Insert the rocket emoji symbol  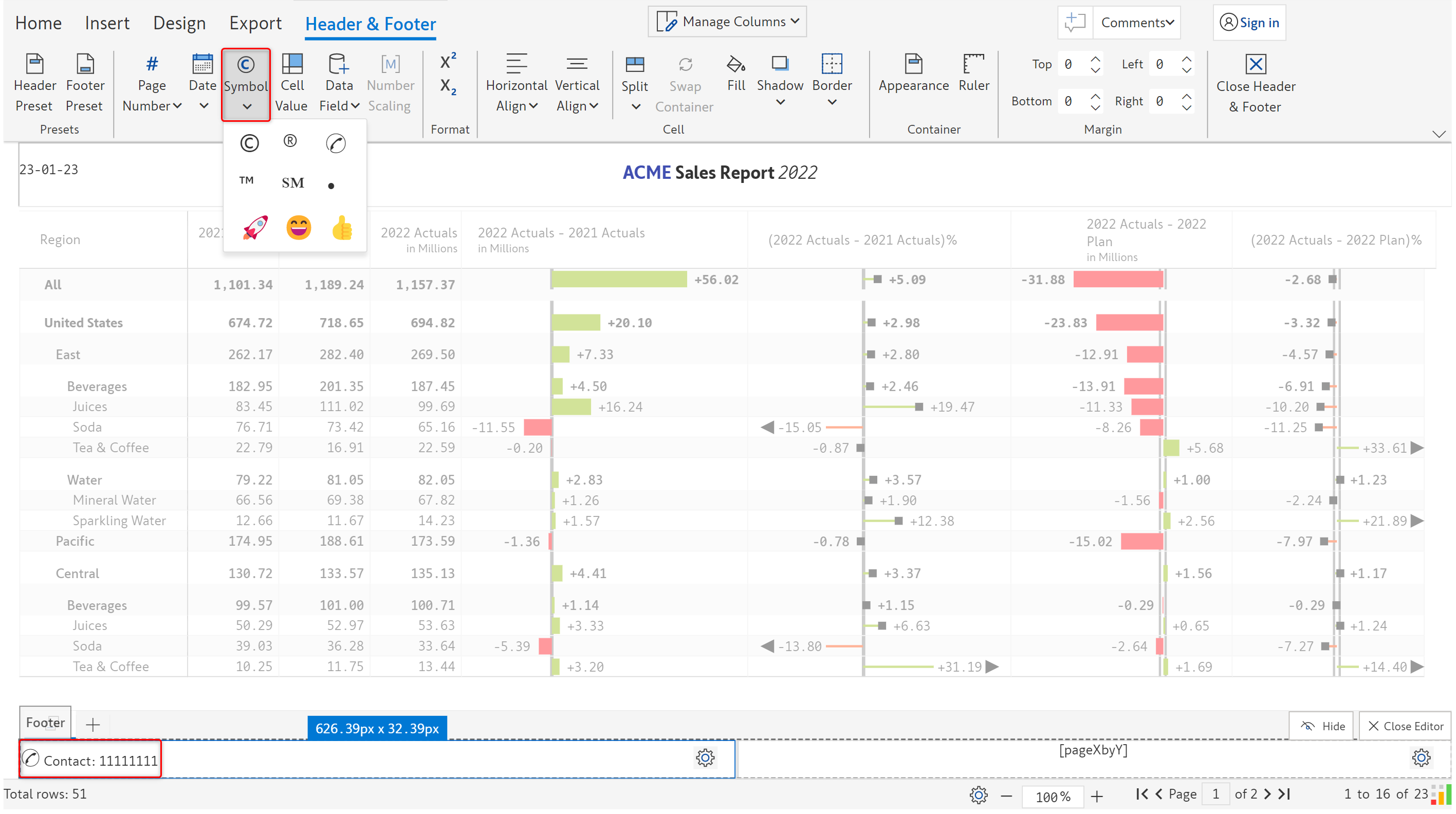[255, 228]
